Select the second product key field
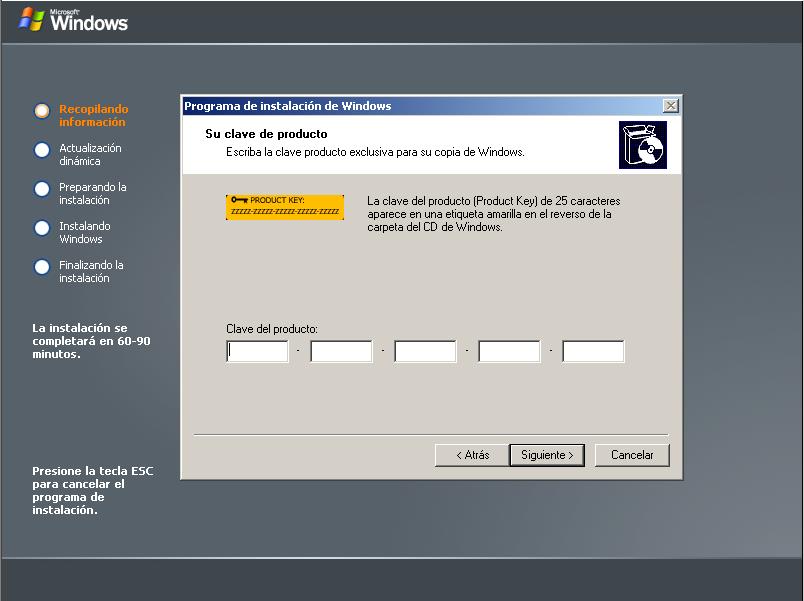This screenshot has width=804, height=601. (x=341, y=351)
